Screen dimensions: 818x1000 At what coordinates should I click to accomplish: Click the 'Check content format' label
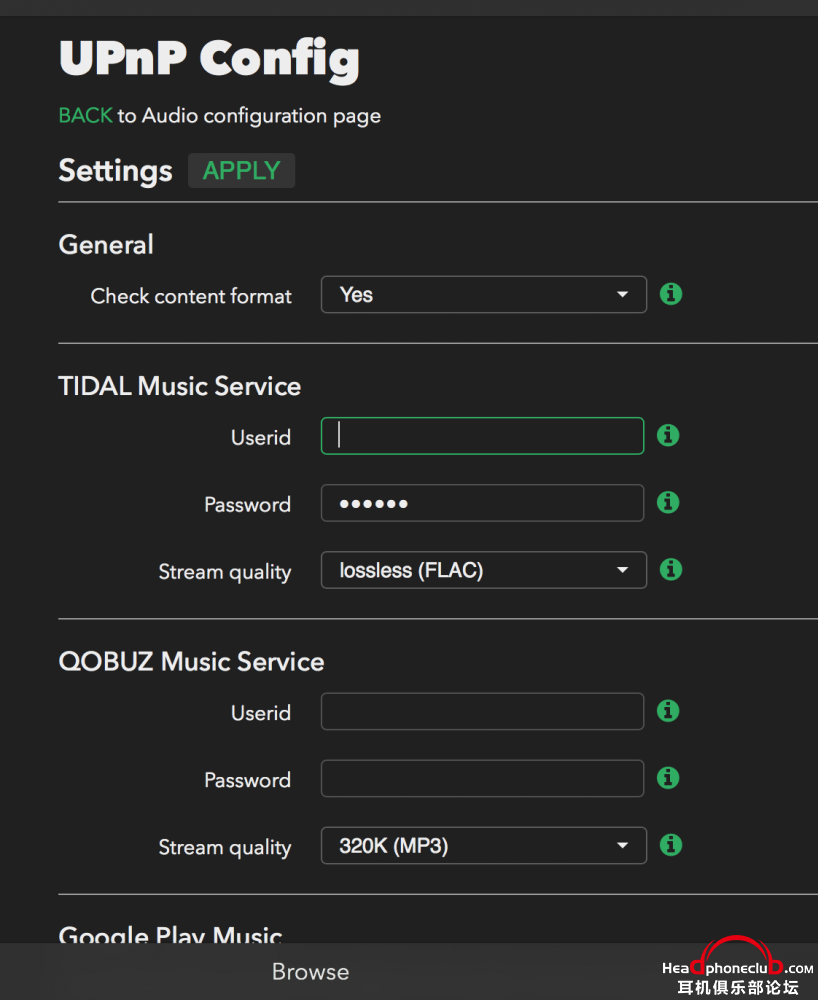point(191,296)
